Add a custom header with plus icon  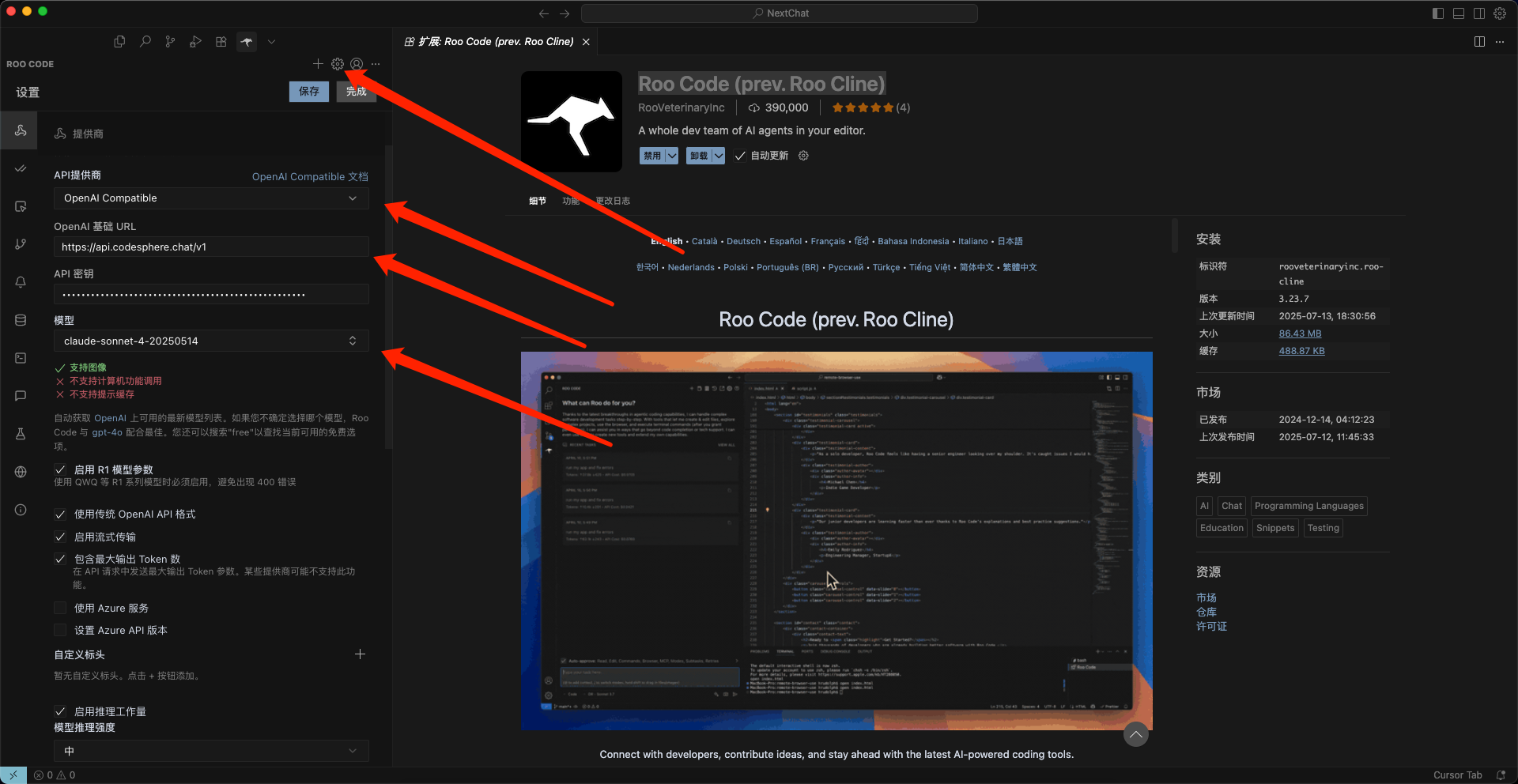(360, 654)
